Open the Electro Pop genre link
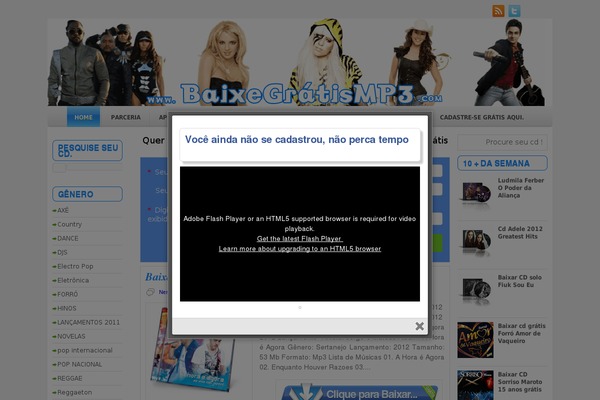Image resolution: width=600 pixels, height=400 pixels. click(75, 266)
